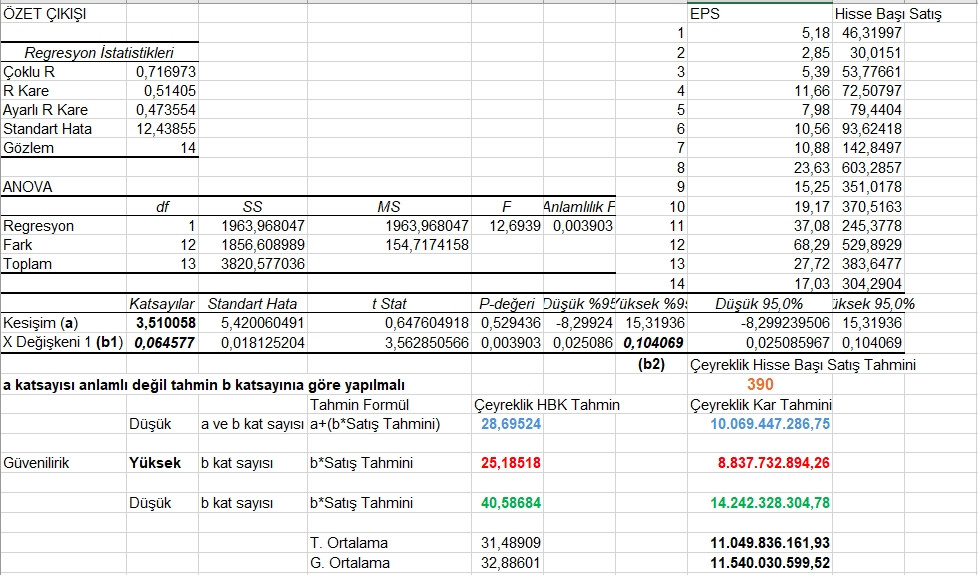The width and height of the screenshot is (978, 575).
Task: Select EPS value 68,29
Action: point(811,245)
